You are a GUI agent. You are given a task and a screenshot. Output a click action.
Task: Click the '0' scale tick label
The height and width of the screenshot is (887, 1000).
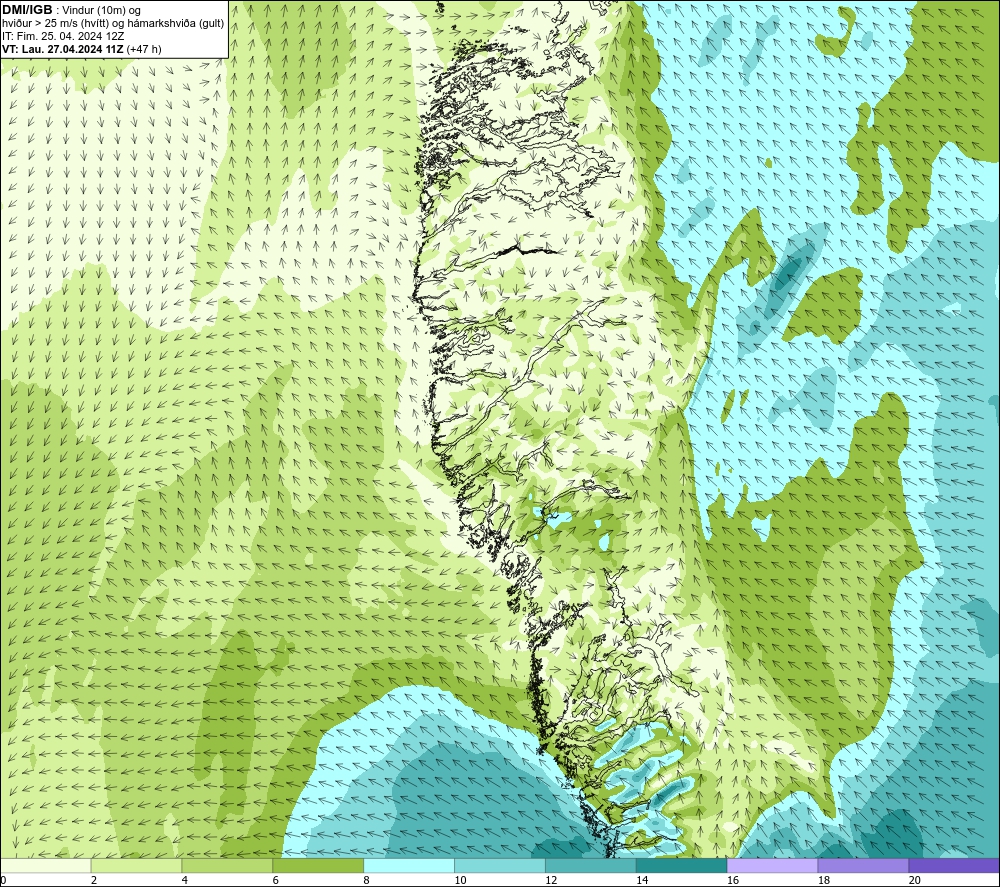pos(3,880)
